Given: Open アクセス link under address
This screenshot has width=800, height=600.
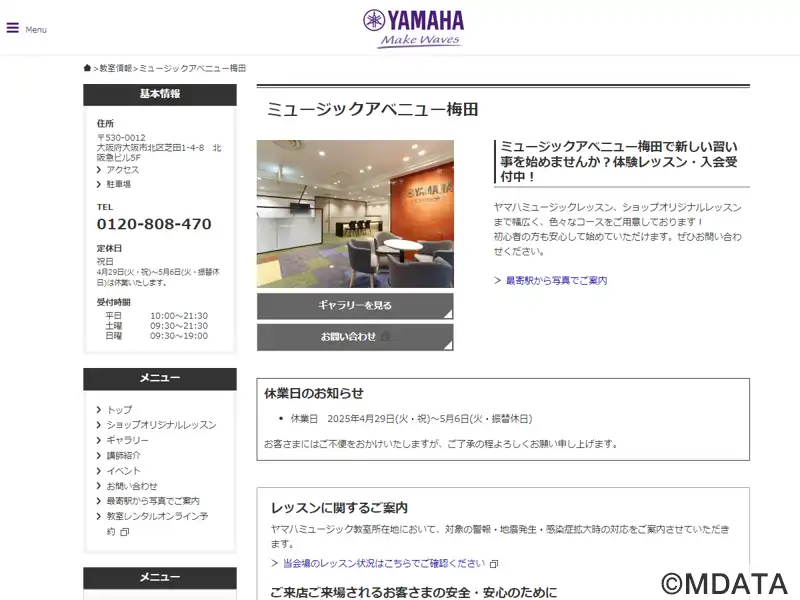Looking at the screenshot, I should (x=122, y=170).
